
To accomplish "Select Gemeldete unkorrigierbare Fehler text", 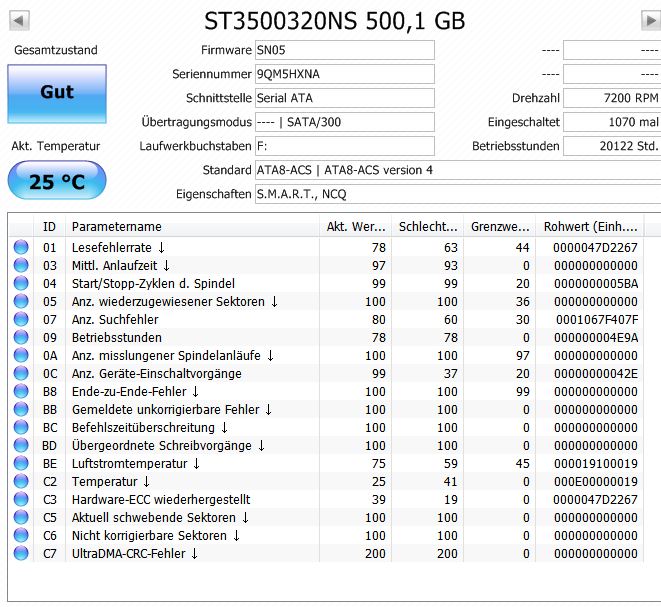I will (172, 410).
